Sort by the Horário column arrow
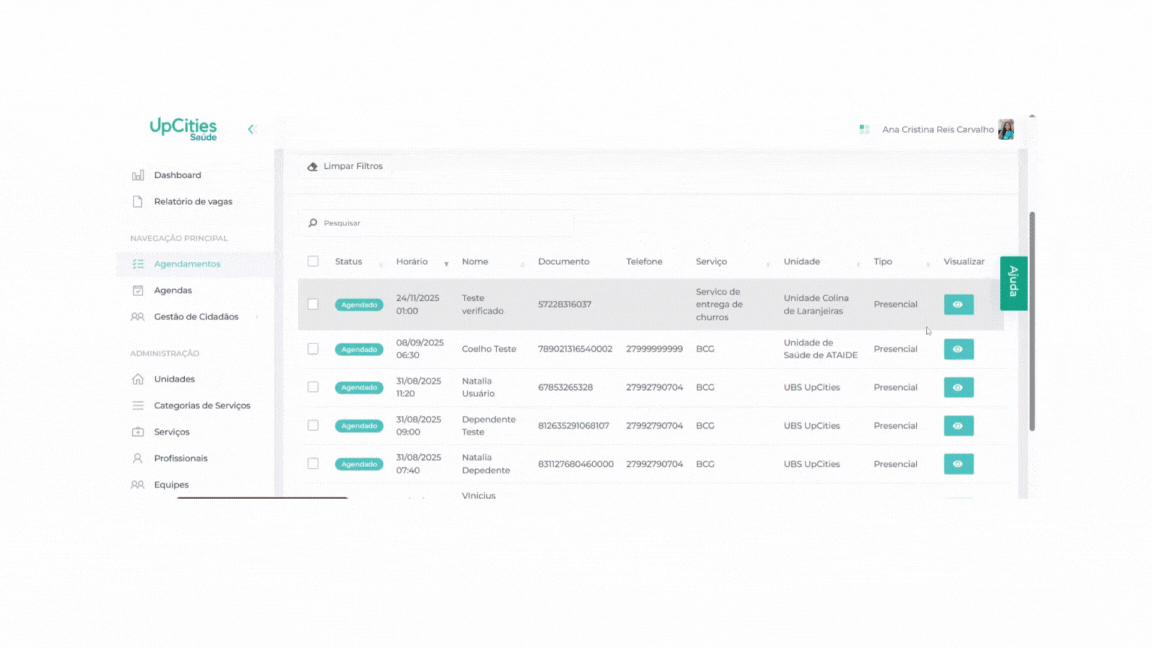Screen dimensions: 1152x648 click(446, 264)
